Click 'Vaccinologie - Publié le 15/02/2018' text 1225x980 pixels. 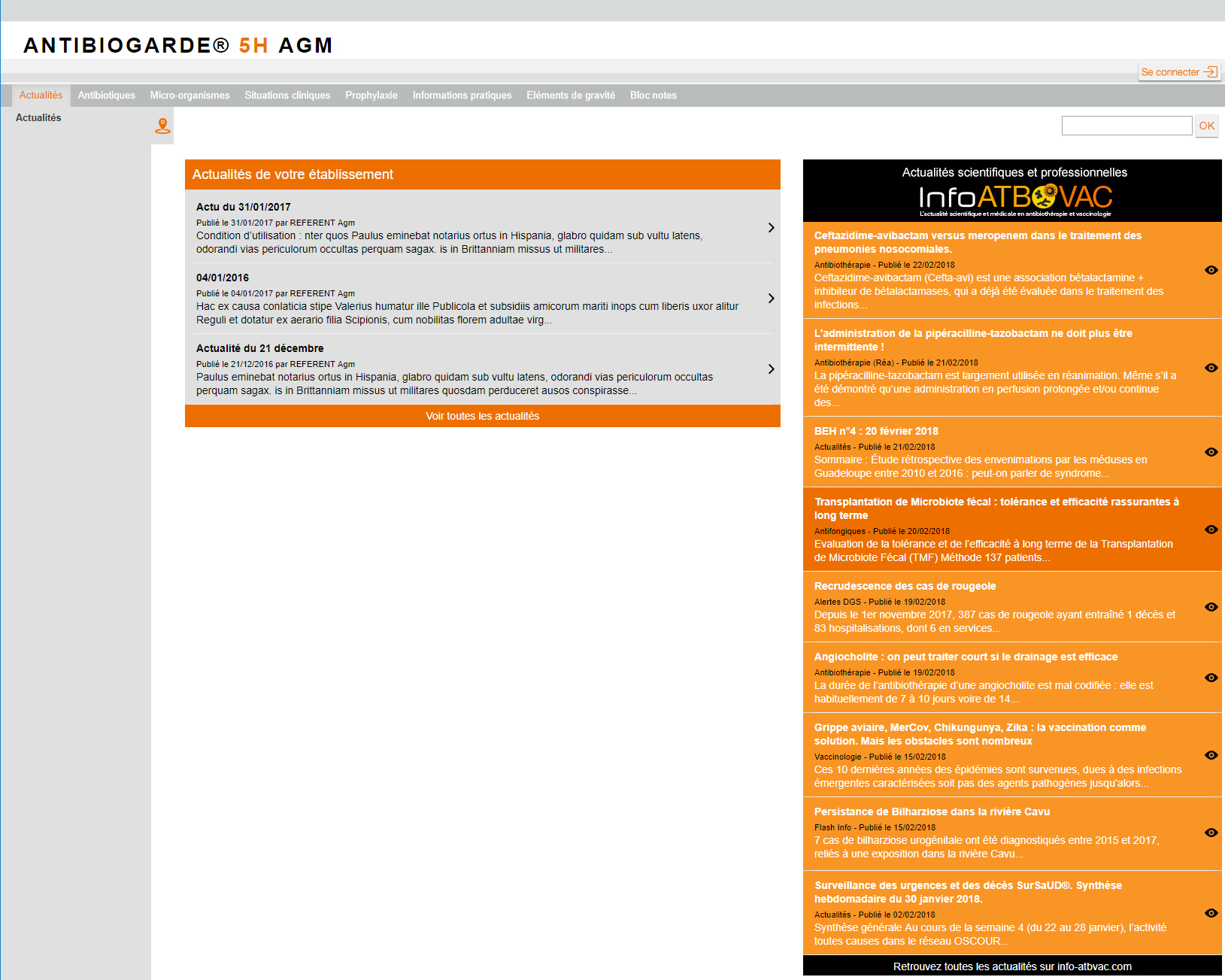pyautogui.click(x=880, y=757)
